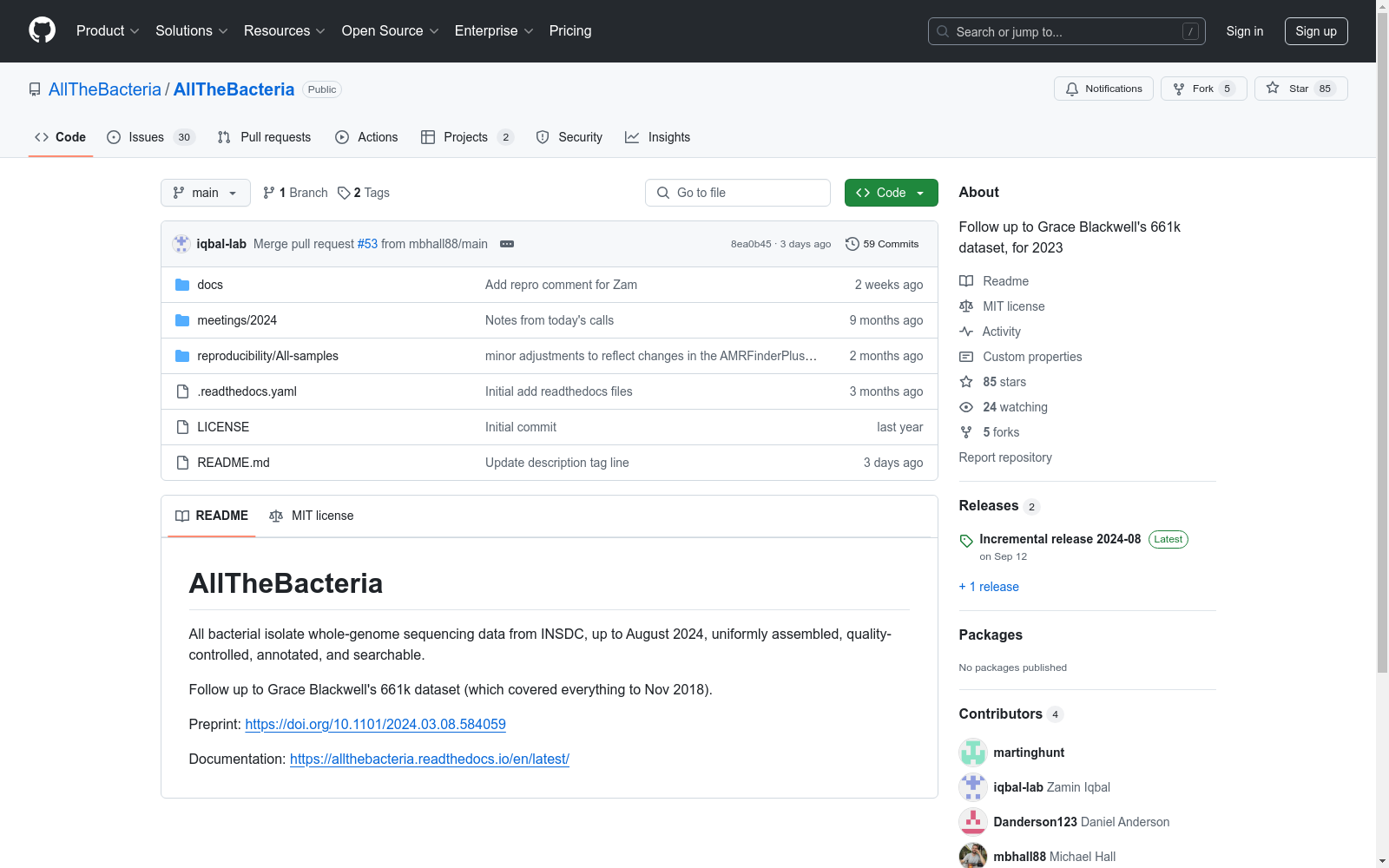
Task: Open the main branch selector
Action: click(x=206, y=193)
